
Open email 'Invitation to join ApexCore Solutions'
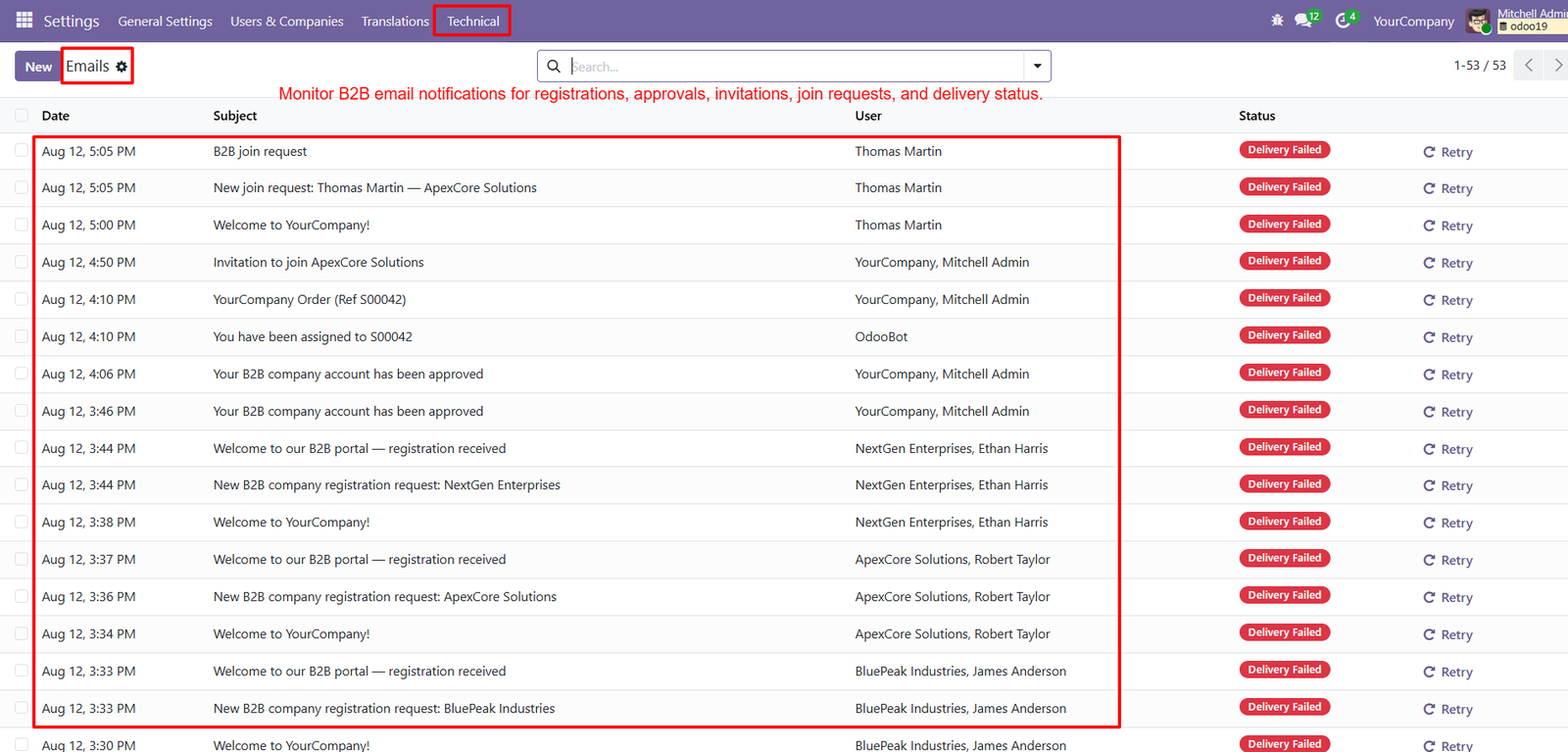coord(318,262)
